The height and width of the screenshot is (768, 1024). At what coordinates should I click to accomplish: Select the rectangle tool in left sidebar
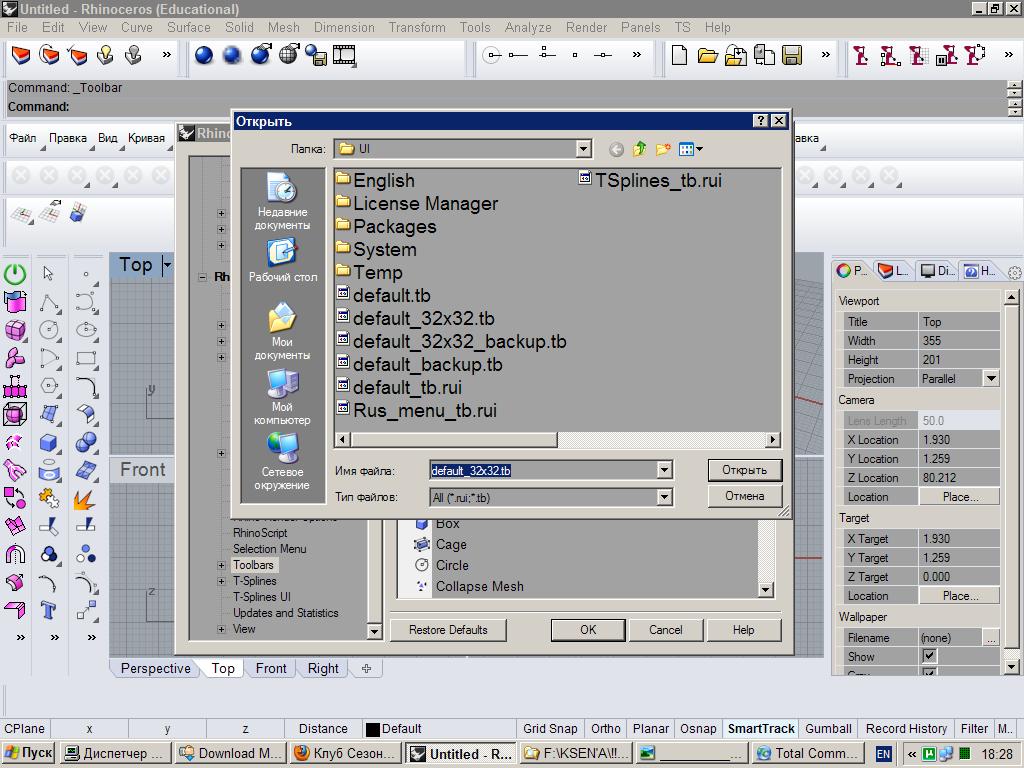(x=86, y=358)
